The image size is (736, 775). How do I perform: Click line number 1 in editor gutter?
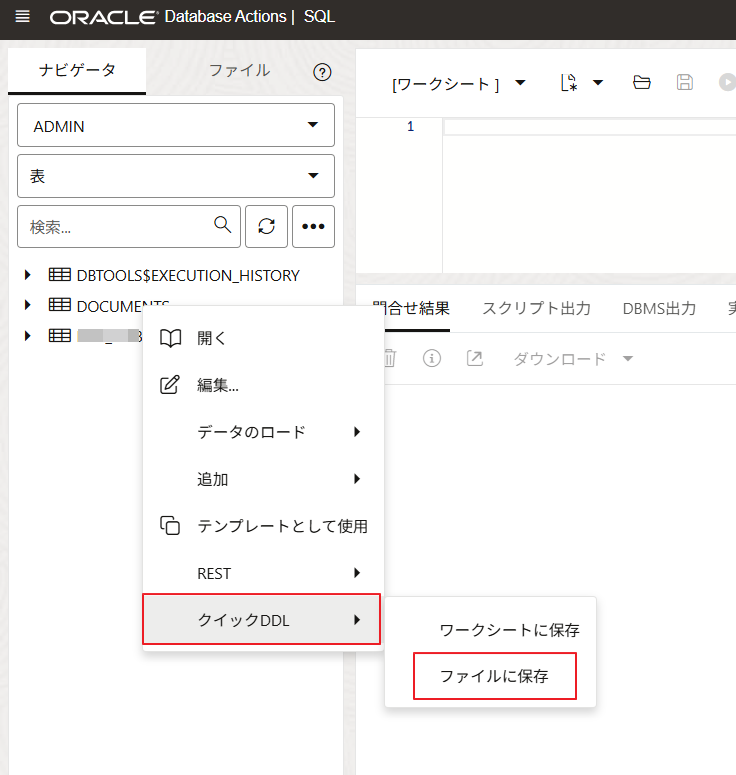tap(410, 127)
